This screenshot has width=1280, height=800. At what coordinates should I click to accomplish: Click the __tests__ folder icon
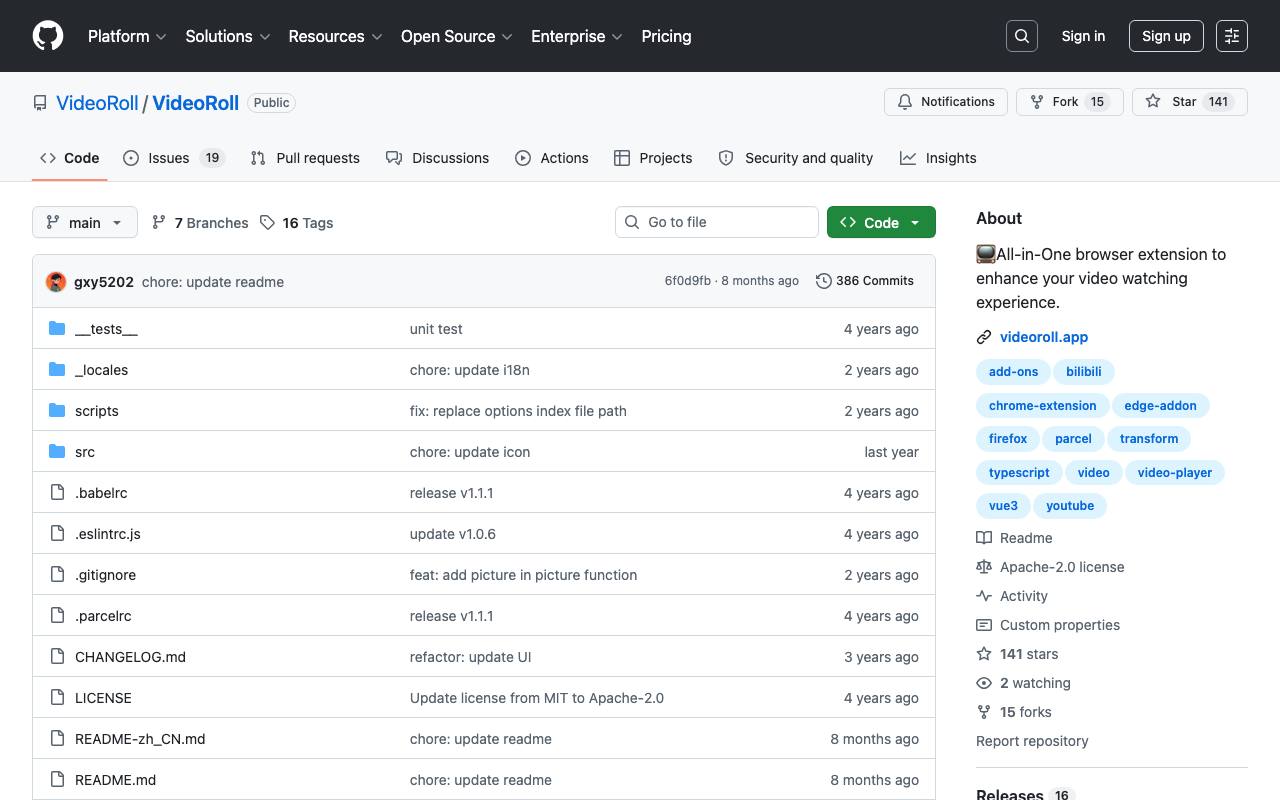coord(57,329)
